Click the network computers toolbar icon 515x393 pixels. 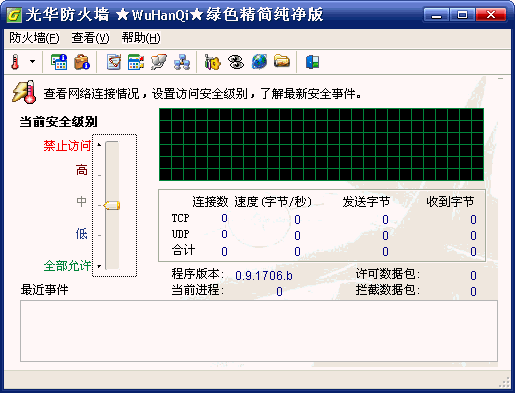(x=182, y=62)
